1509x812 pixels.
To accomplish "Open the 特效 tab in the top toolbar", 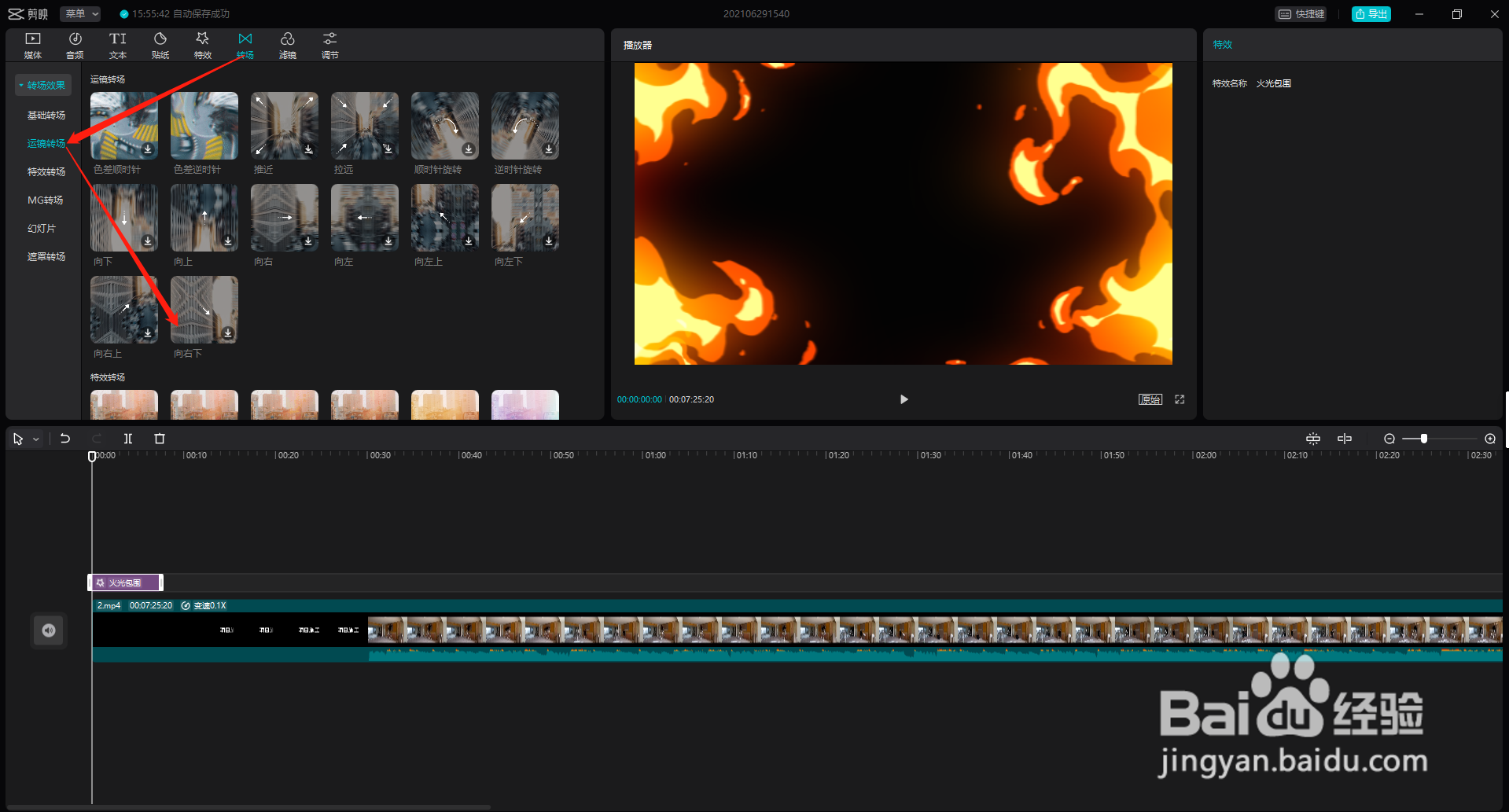I will 203,46.
